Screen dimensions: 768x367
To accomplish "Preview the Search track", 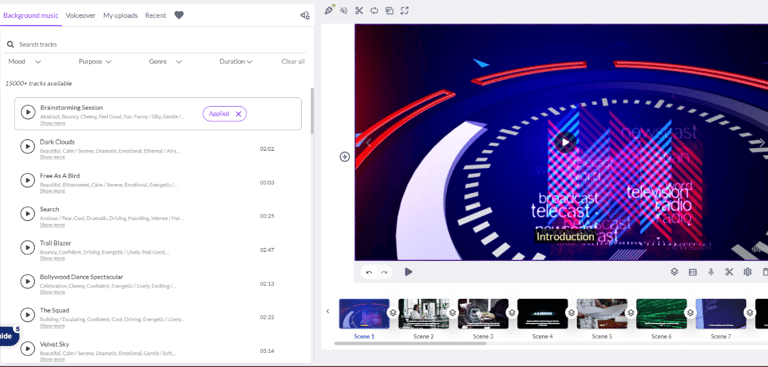I will point(27,214).
